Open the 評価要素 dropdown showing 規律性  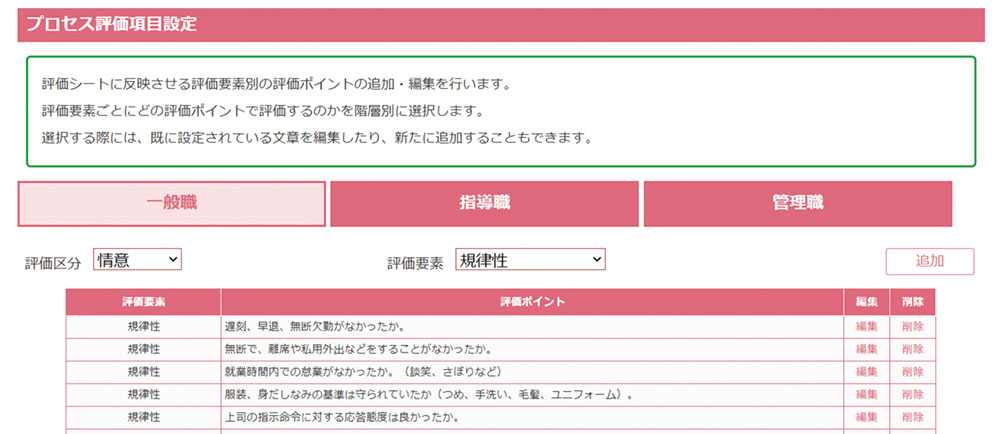(x=530, y=260)
